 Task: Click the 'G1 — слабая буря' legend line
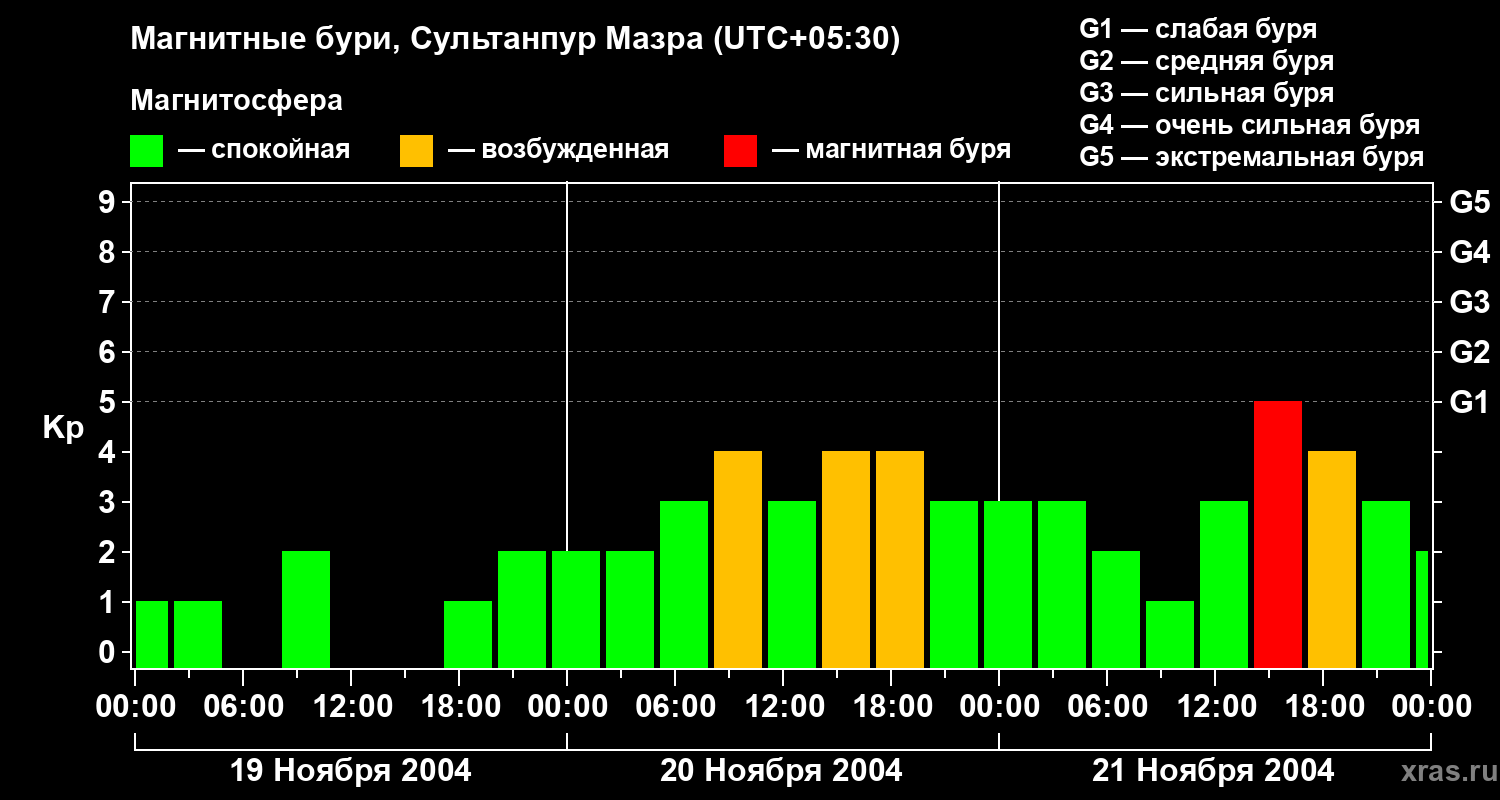point(1198,29)
